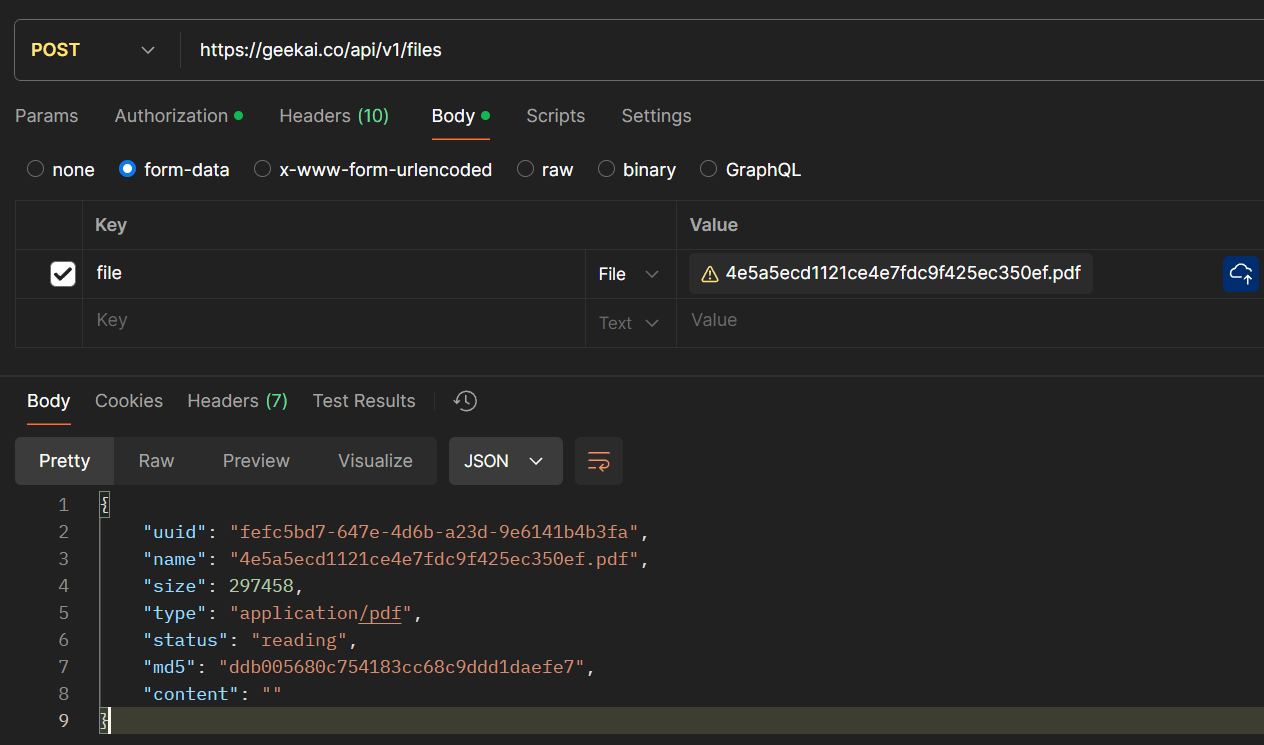Open the request Headers (10) tab
This screenshot has width=1264, height=745.
point(334,116)
